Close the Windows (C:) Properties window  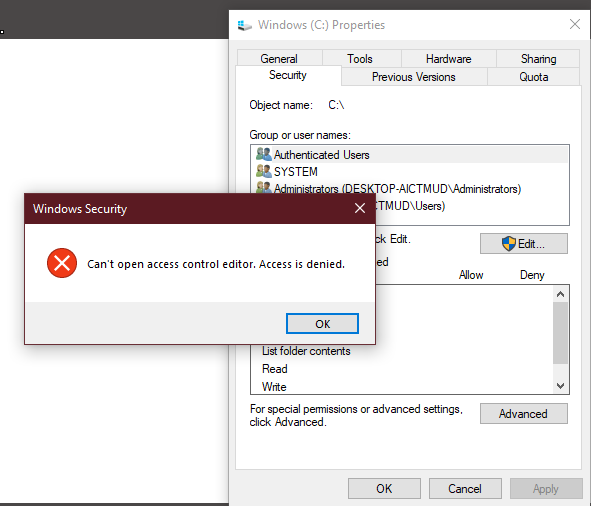575,25
